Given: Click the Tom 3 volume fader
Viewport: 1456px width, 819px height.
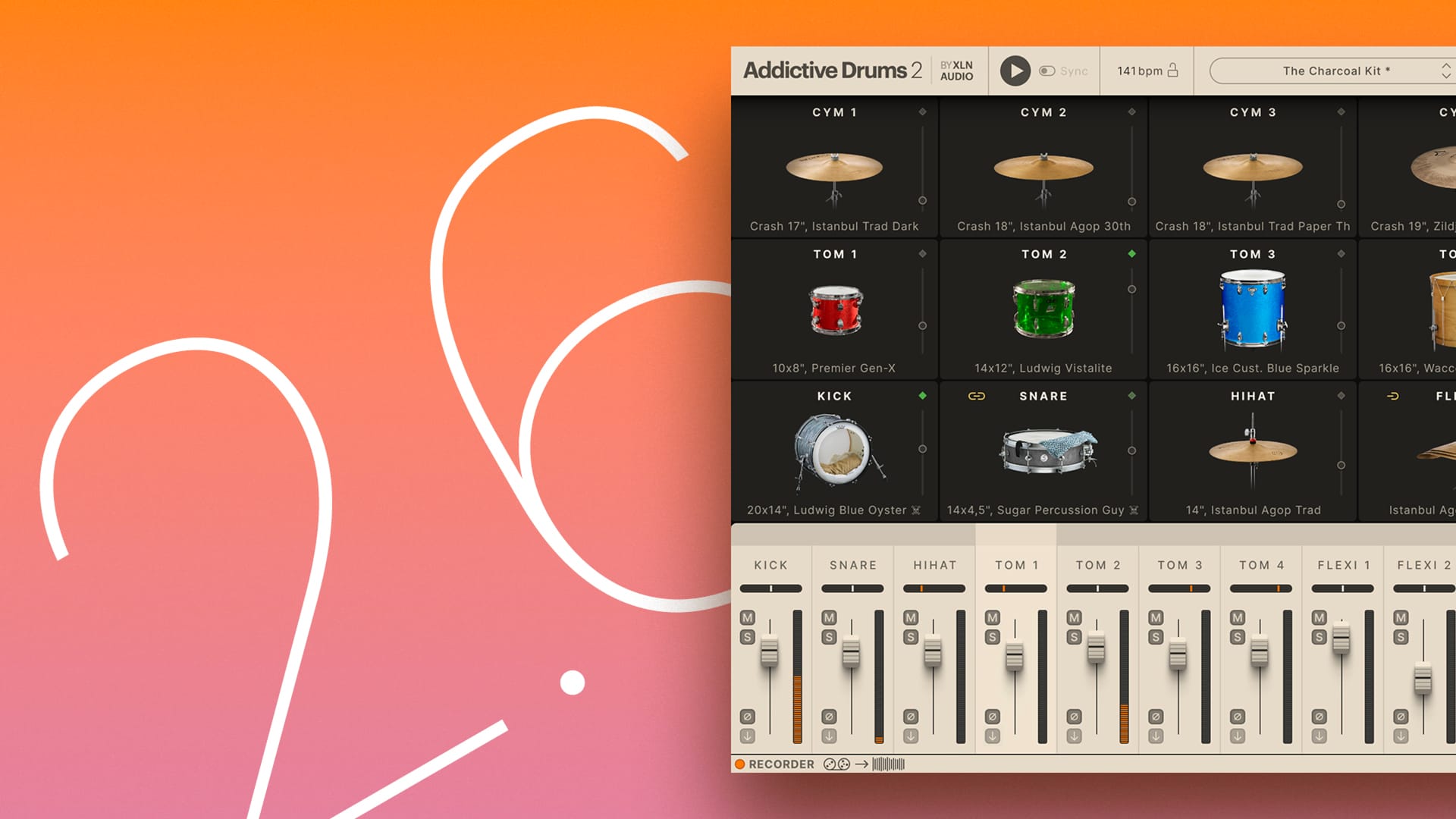Looking at the screenshot, I should click(x=1178, y=654).
